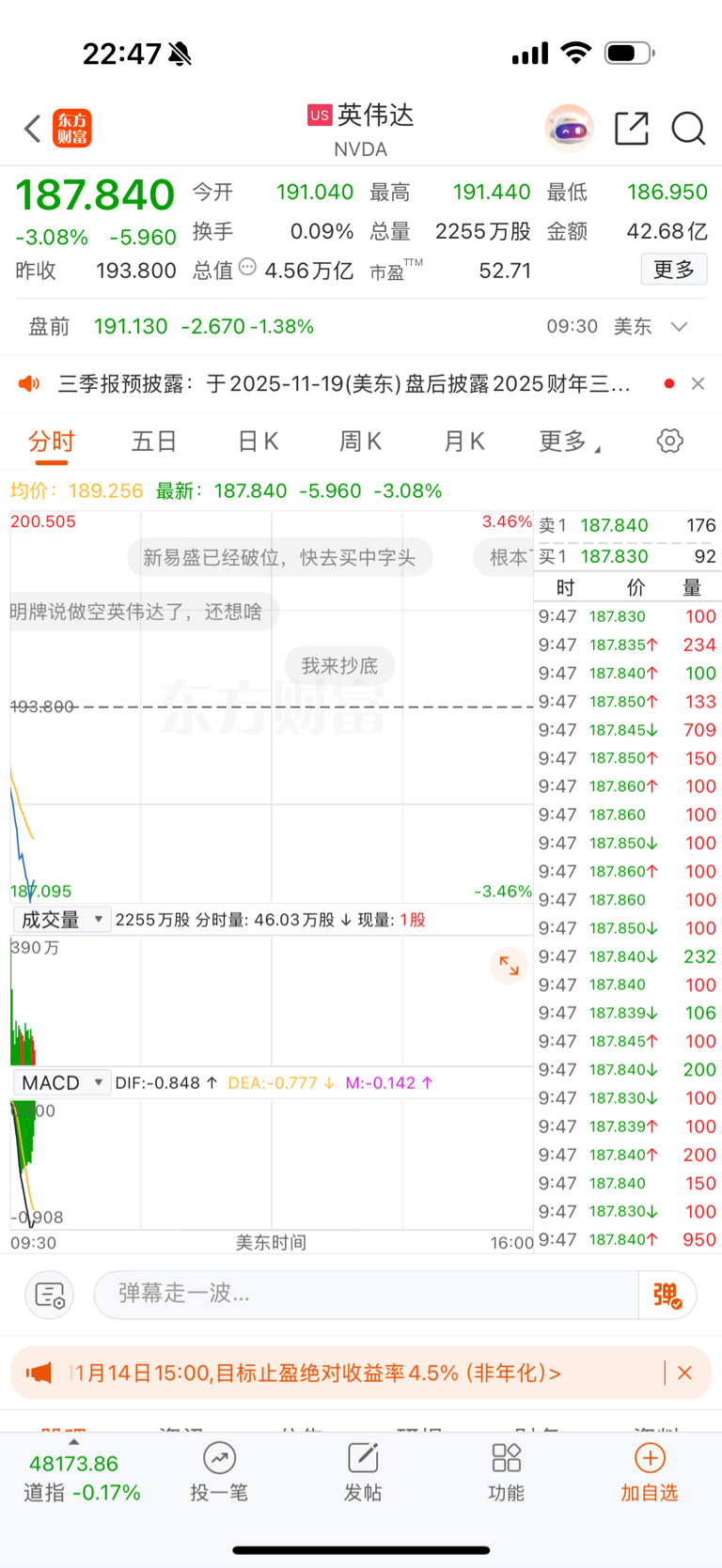The width and height of the screenshot is (722, 1568).
Task: Tap the DEA:-0.777 indicator value
Action: 281,1083
